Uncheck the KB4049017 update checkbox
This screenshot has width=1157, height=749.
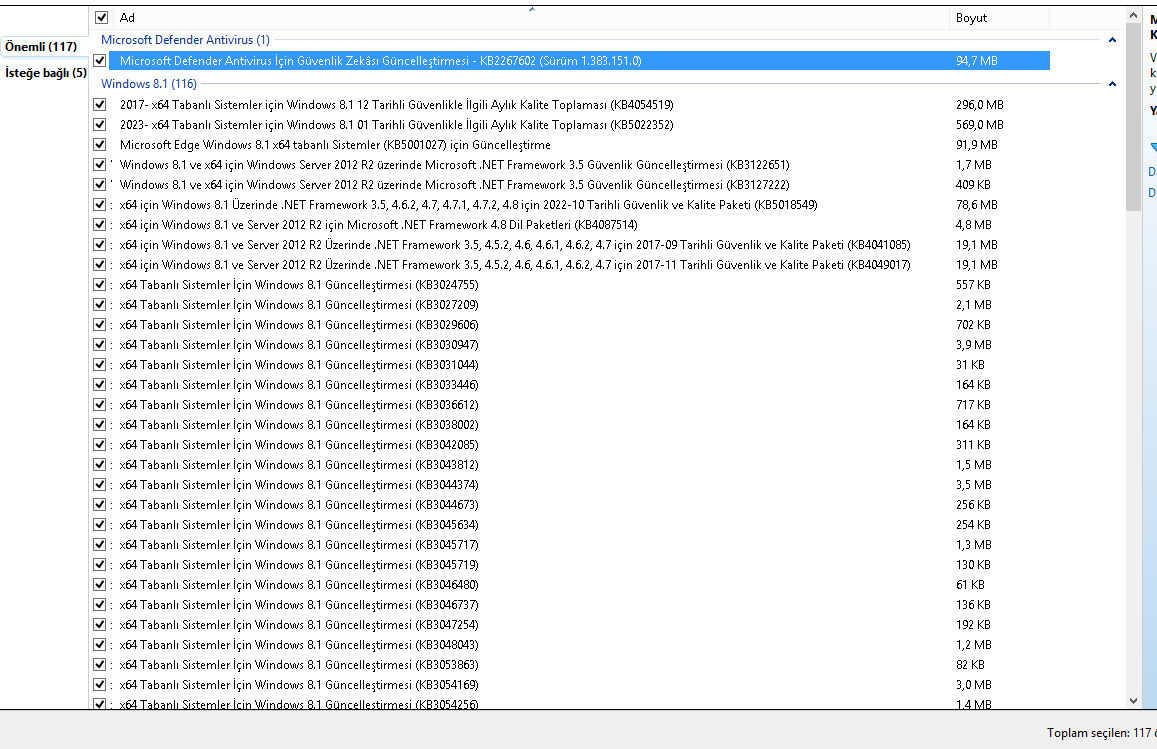pos(100,264)
